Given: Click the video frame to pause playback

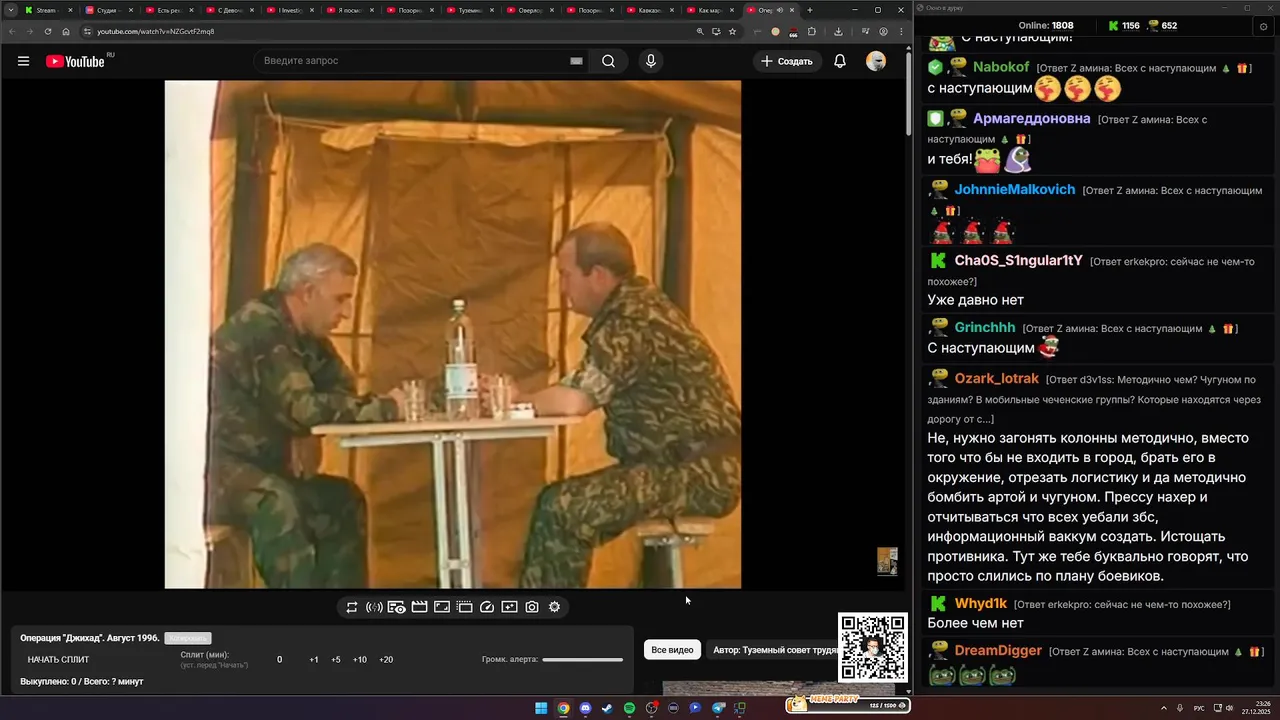Looking at the screenshot, I should [x=453, y=334].
